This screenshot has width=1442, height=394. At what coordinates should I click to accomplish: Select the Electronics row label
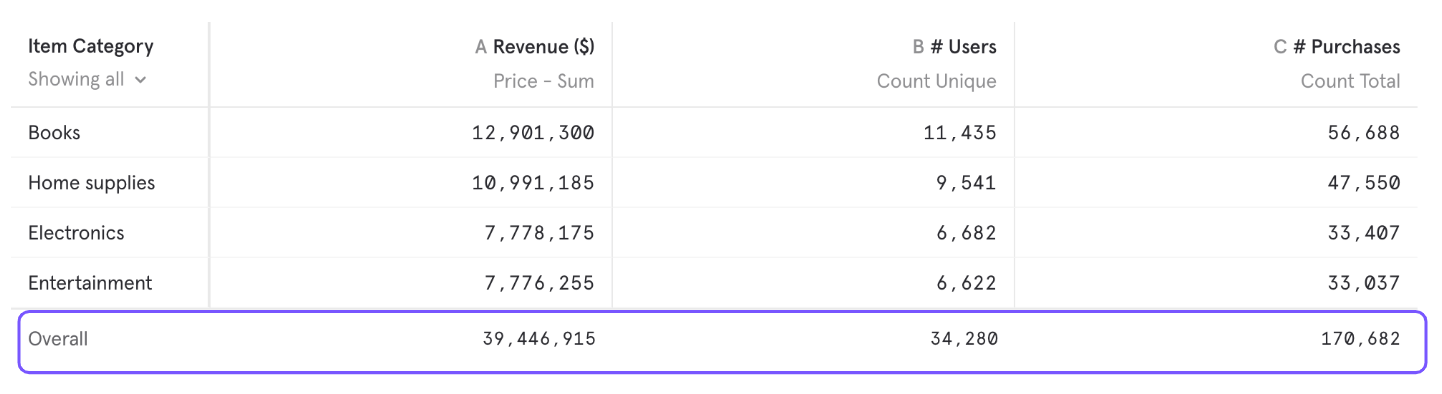click(x=76, y=233)
